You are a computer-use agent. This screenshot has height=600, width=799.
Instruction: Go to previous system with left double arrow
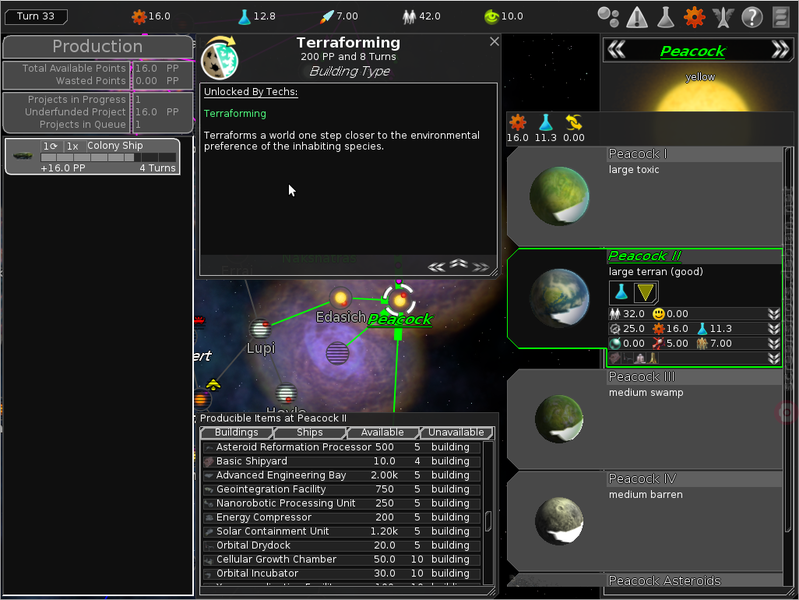point(617,50)
